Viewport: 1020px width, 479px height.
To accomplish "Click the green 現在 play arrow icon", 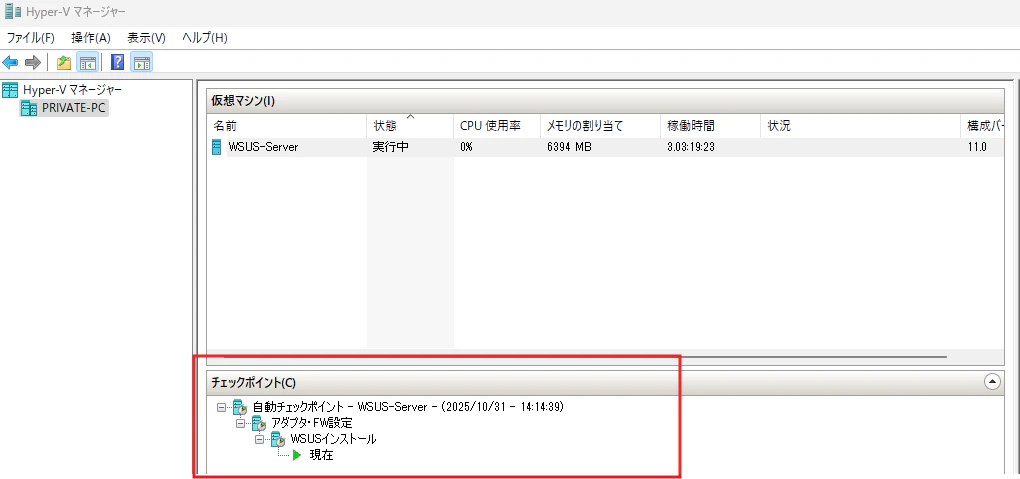I will 297,456.
